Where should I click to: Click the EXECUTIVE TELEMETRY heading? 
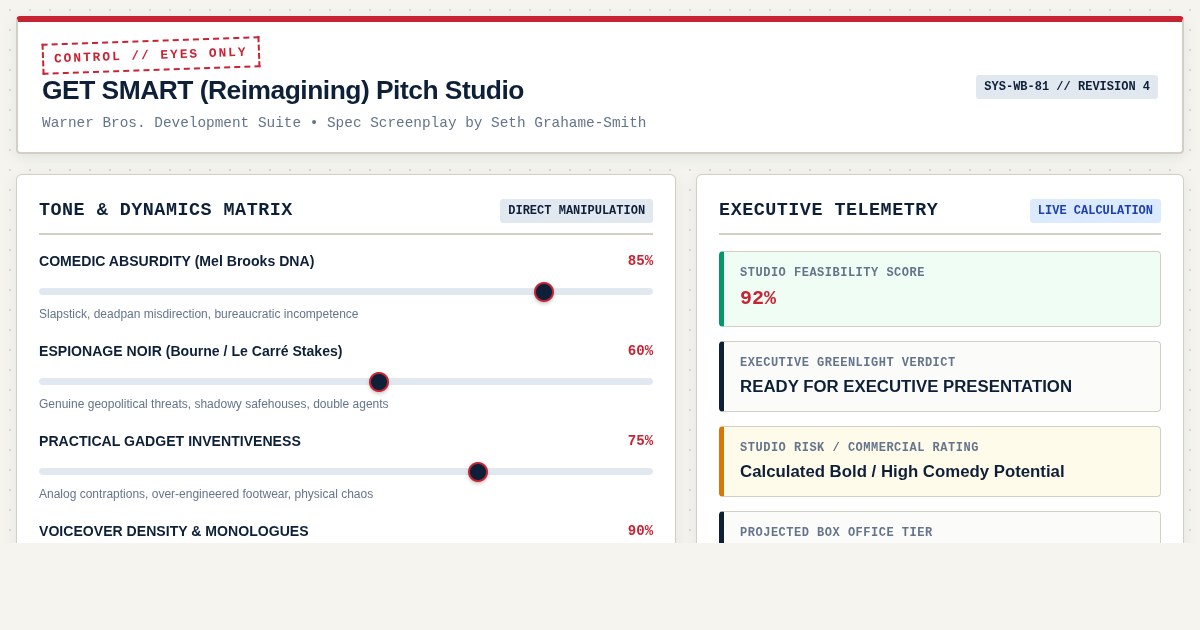(x=829, y=210)
